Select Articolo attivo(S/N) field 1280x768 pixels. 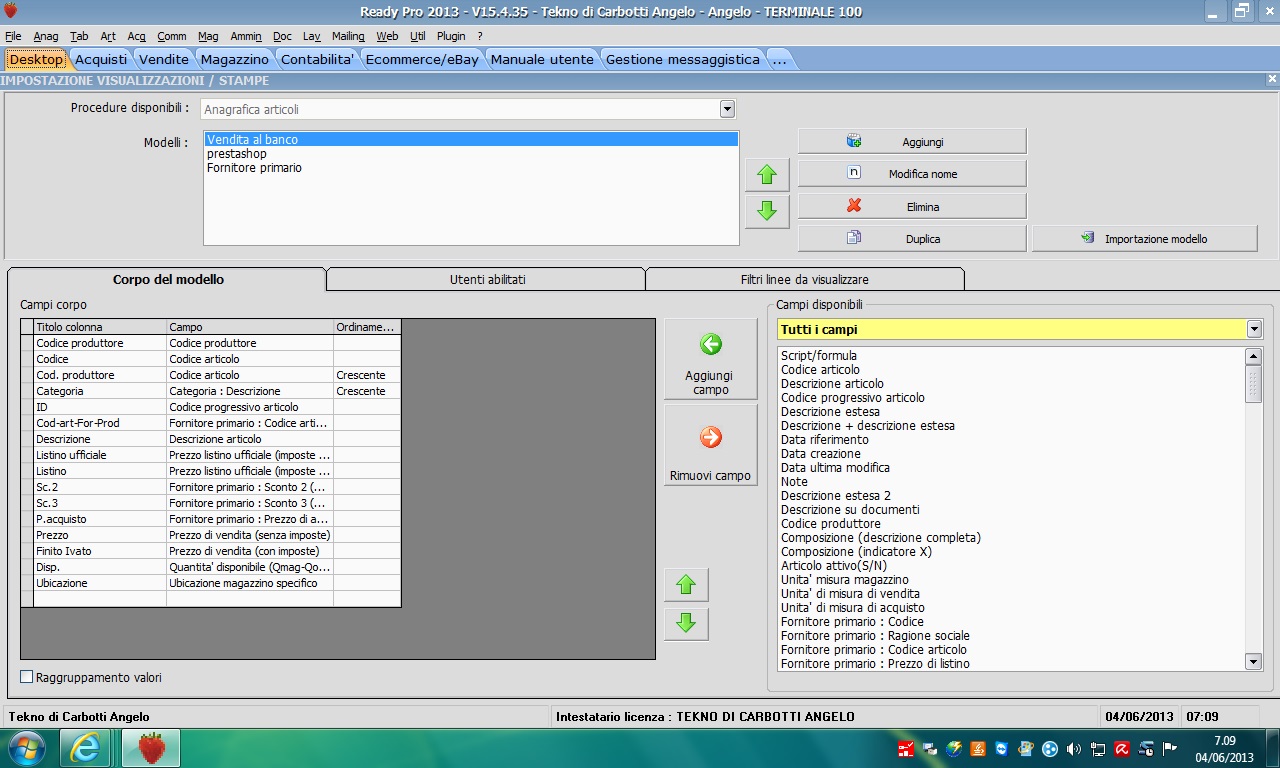(1012, 565)
